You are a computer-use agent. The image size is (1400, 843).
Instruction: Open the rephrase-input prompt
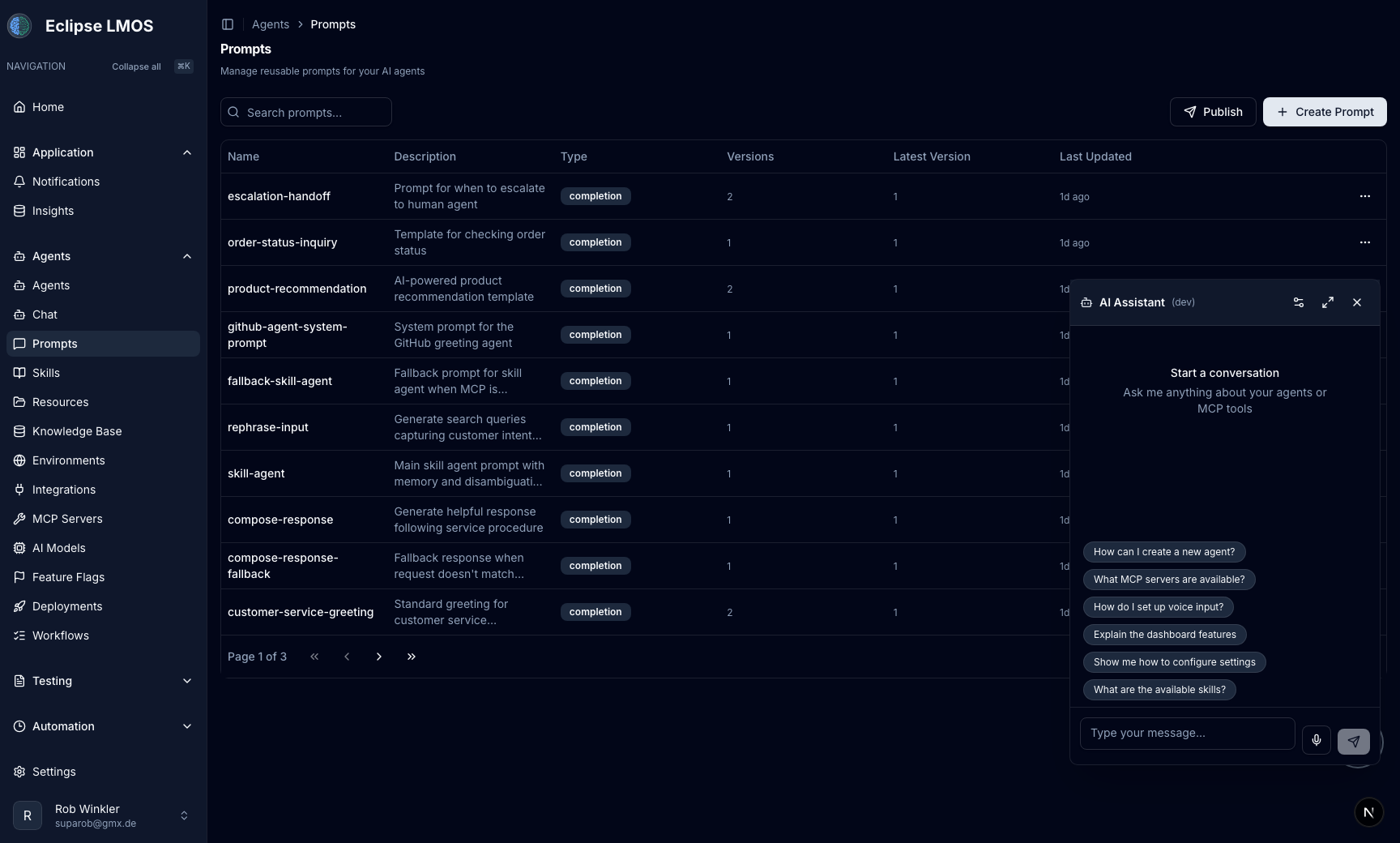[268, 427]
